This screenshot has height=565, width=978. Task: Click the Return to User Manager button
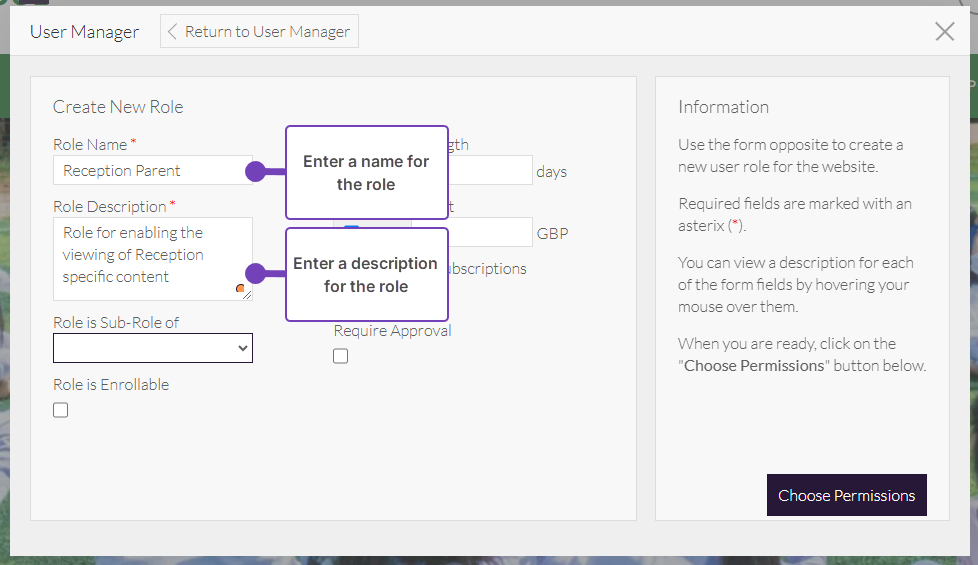[259, 32]
